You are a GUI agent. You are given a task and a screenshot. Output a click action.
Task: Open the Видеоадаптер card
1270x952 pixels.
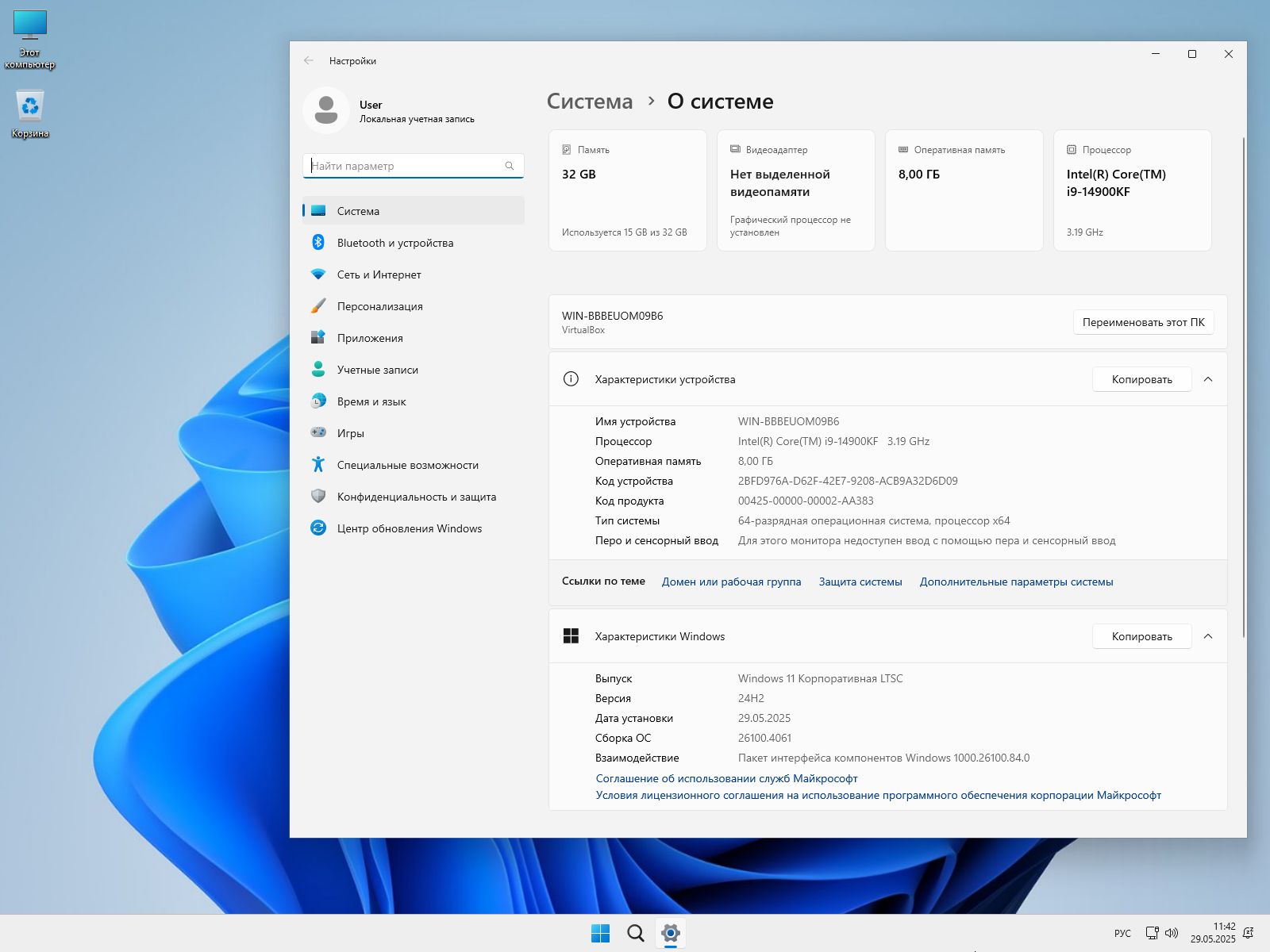click(796, 190)
